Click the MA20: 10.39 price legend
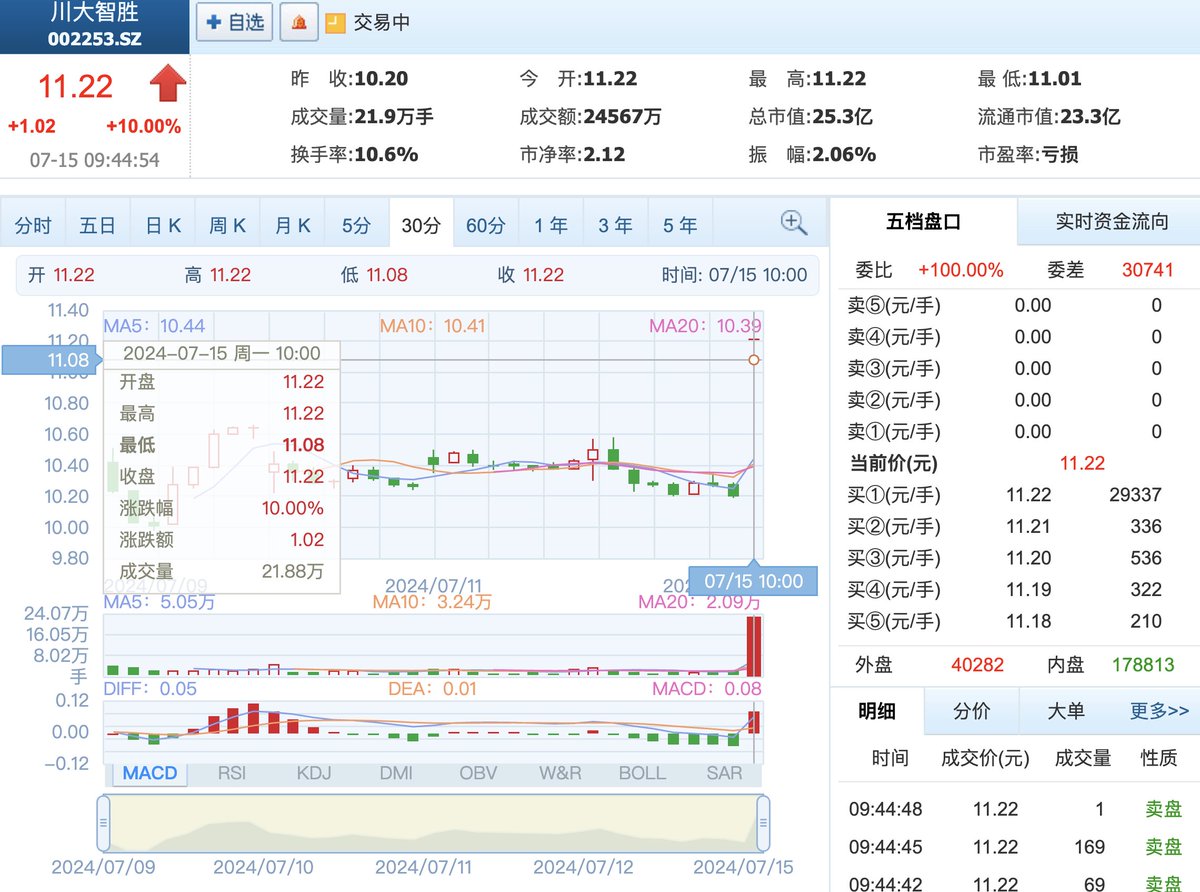Image resolution: width=1200 pixels, height=892 pixels. pos(705,326)
